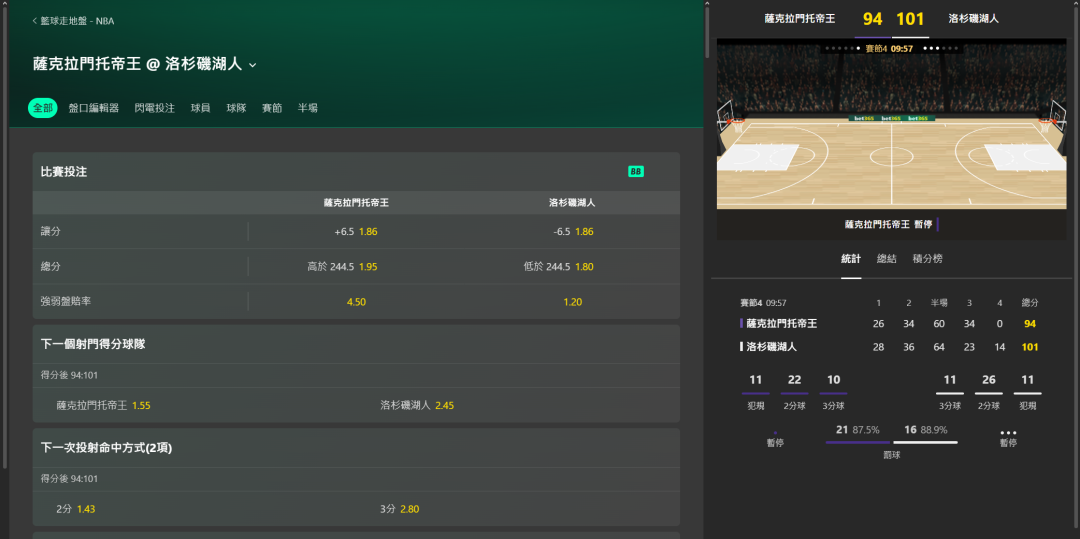Click the 罰球 free throw percentage bar
This screenshot has height=539, width=1080.
pos(892,441)
